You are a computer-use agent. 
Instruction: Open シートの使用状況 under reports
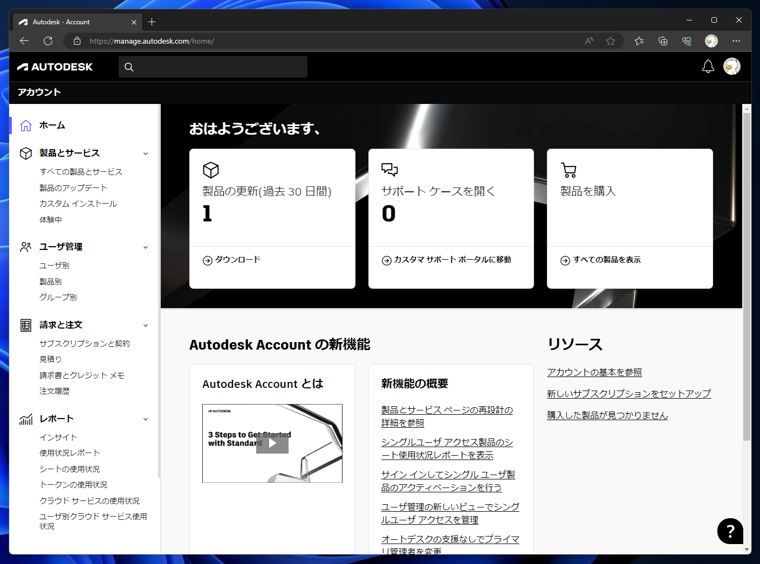[x=70, y=469]
